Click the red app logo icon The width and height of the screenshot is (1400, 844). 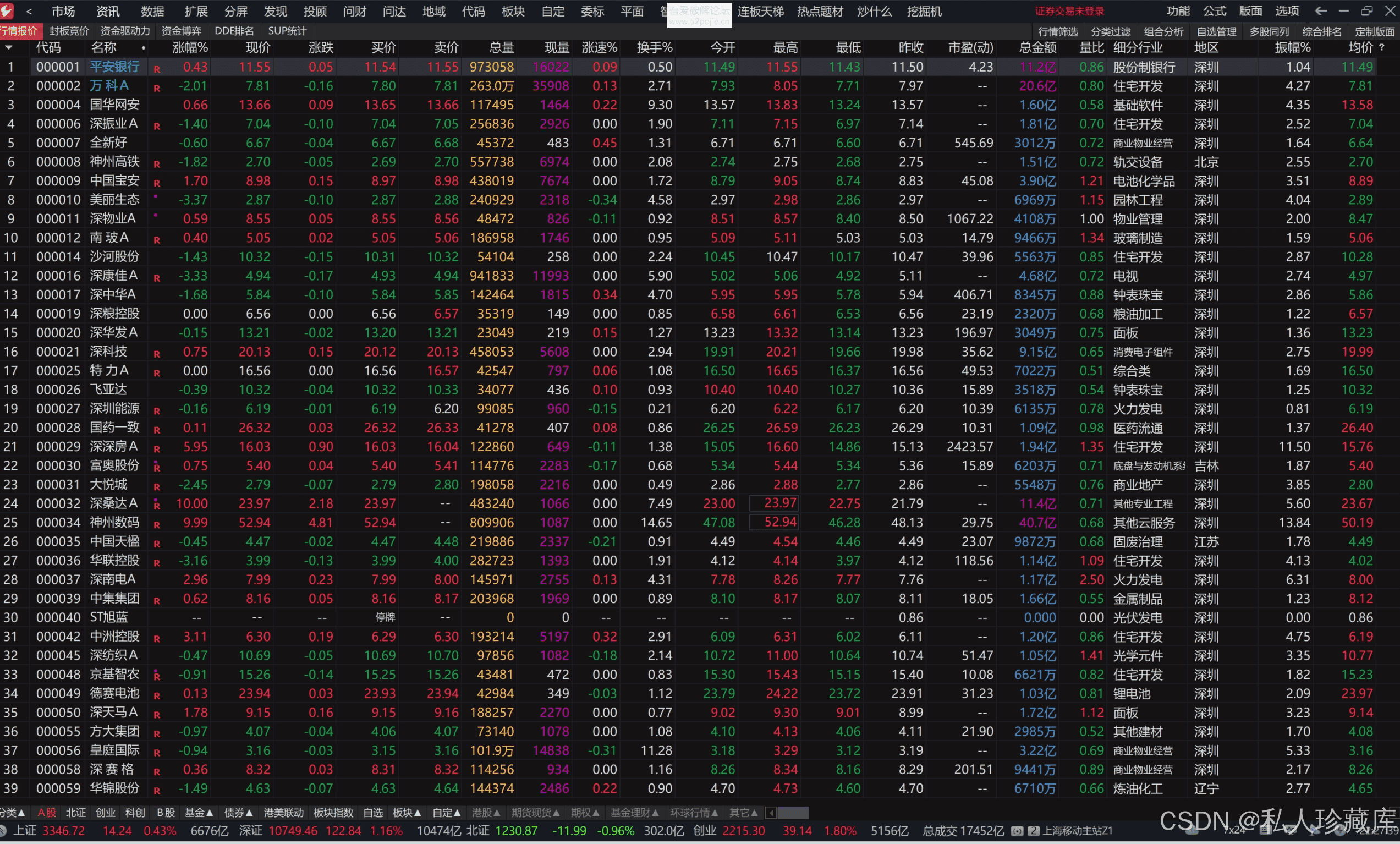[x=6, y=10]
